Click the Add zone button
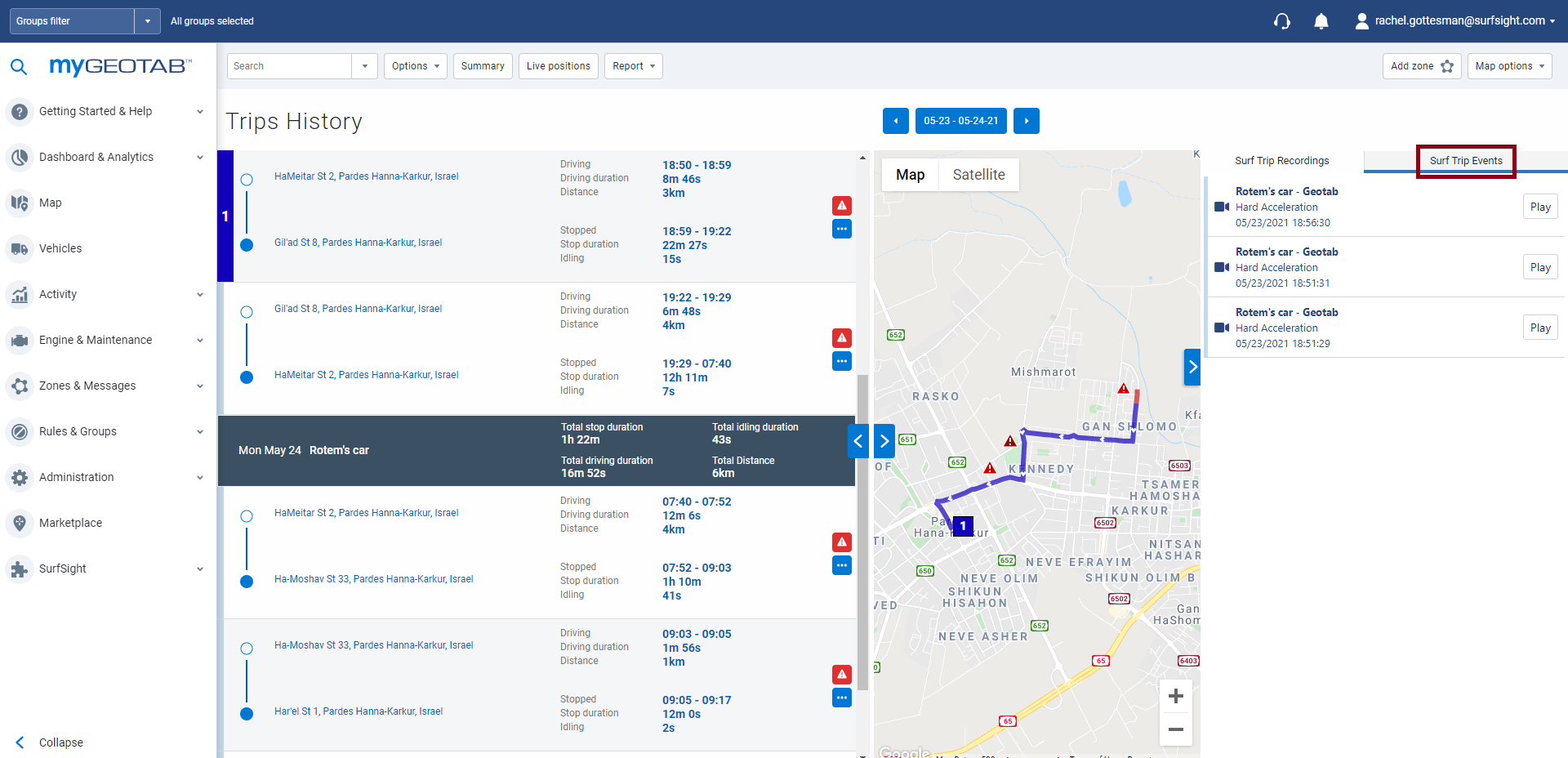Image resolution: width=1568 pixels, height=758 pixels. tap(1422, 66)
